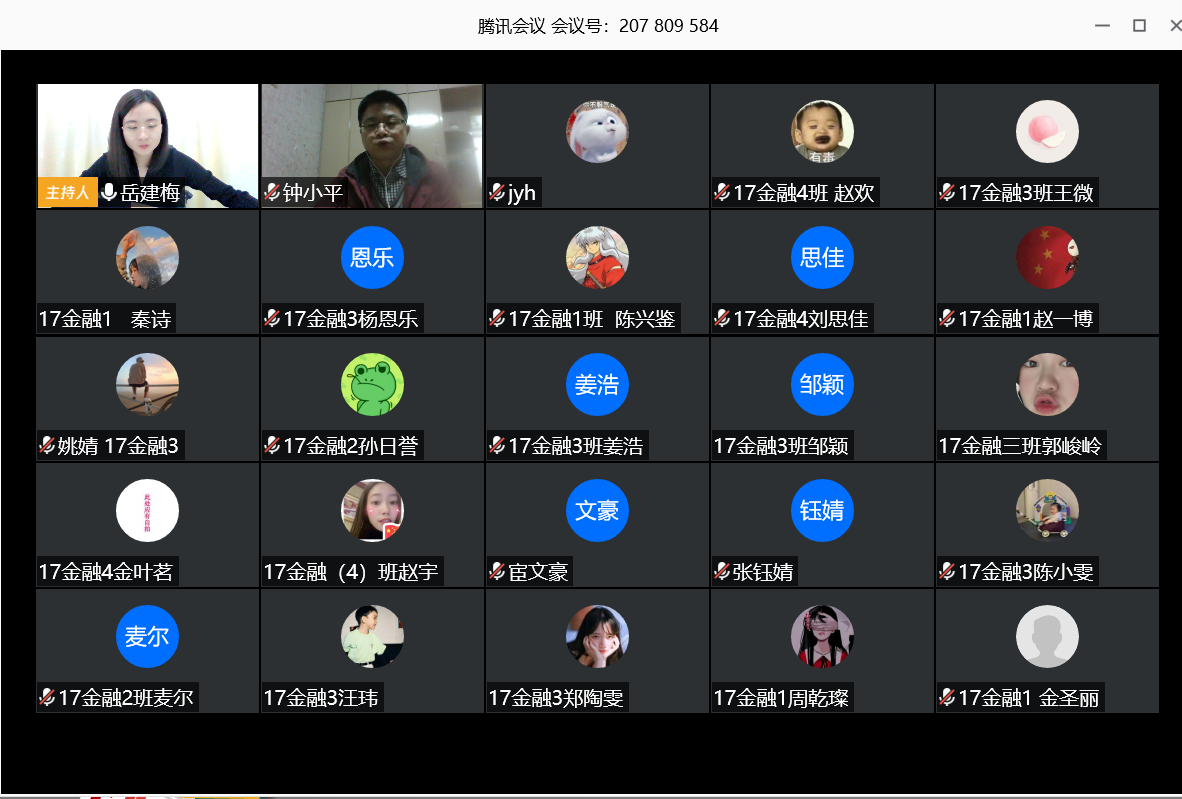Select 钟小平's video tile

coord(372,145)
